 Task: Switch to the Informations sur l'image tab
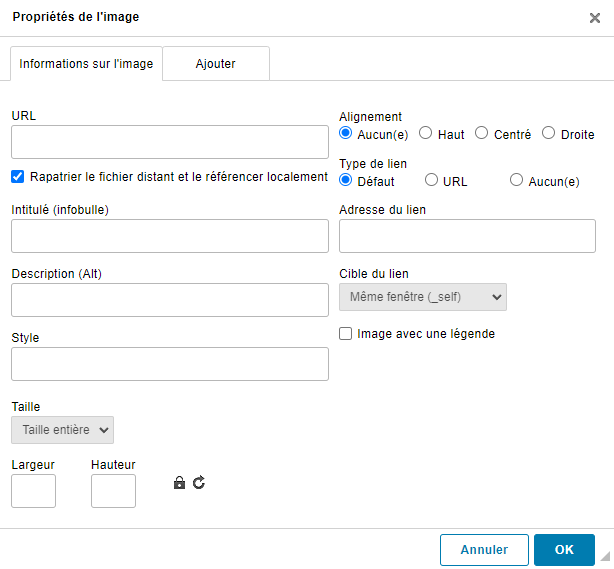(x=86, y=64)
